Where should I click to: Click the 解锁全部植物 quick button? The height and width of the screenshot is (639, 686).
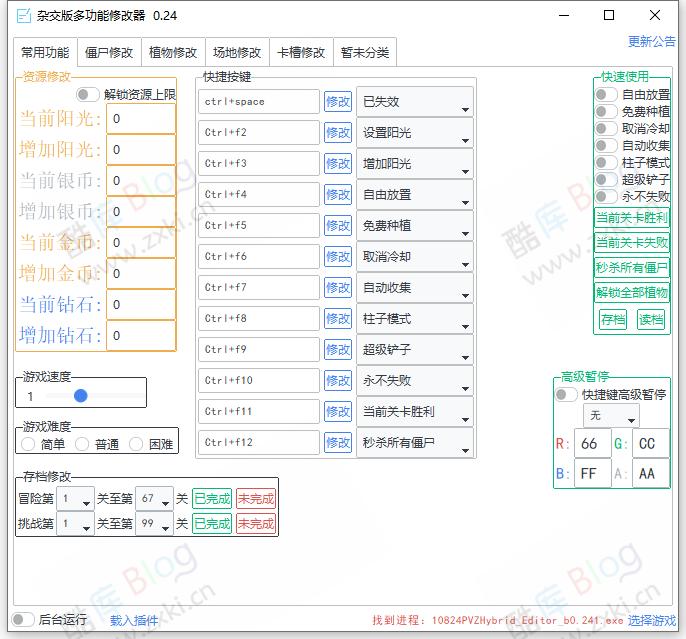pyautogui.click(x=632, y=292)
